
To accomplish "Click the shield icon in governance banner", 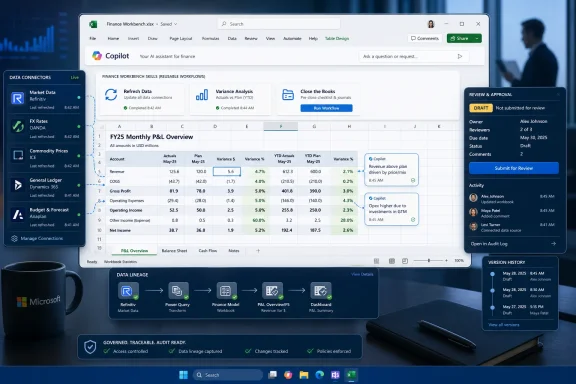I will [90, 347].
